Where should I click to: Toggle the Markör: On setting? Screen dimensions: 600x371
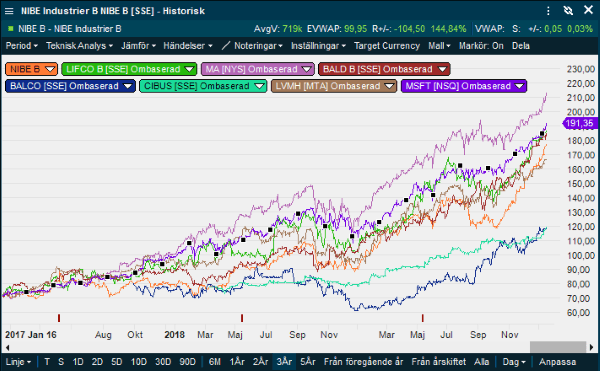point(481,46)
